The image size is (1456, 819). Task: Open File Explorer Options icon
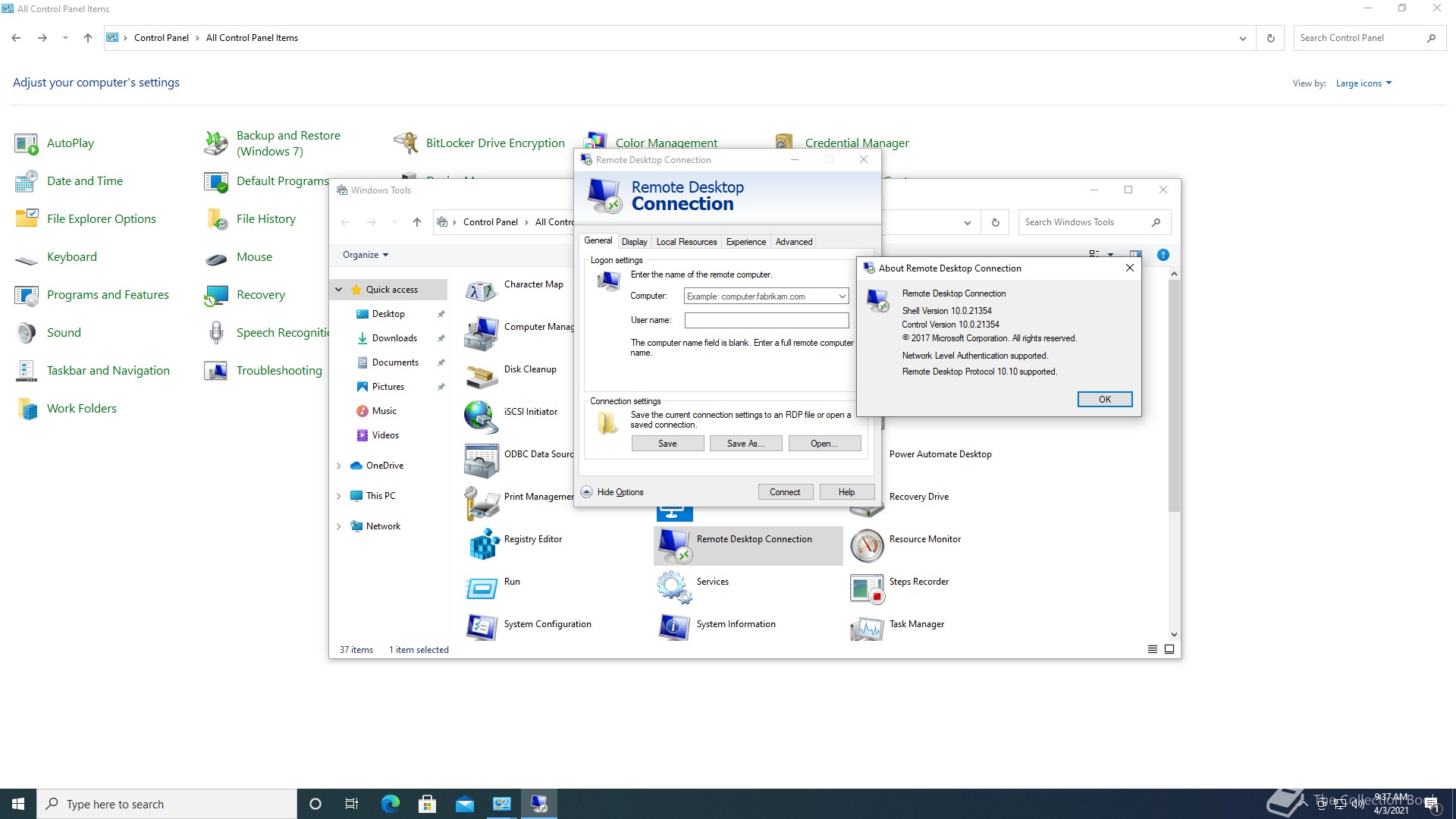pyautogui.click(x=27, y=219)
